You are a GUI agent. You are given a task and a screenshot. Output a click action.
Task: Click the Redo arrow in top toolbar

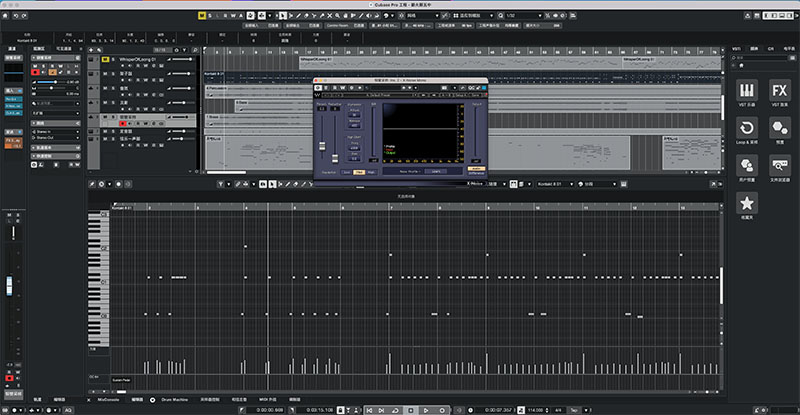(24, 16)
